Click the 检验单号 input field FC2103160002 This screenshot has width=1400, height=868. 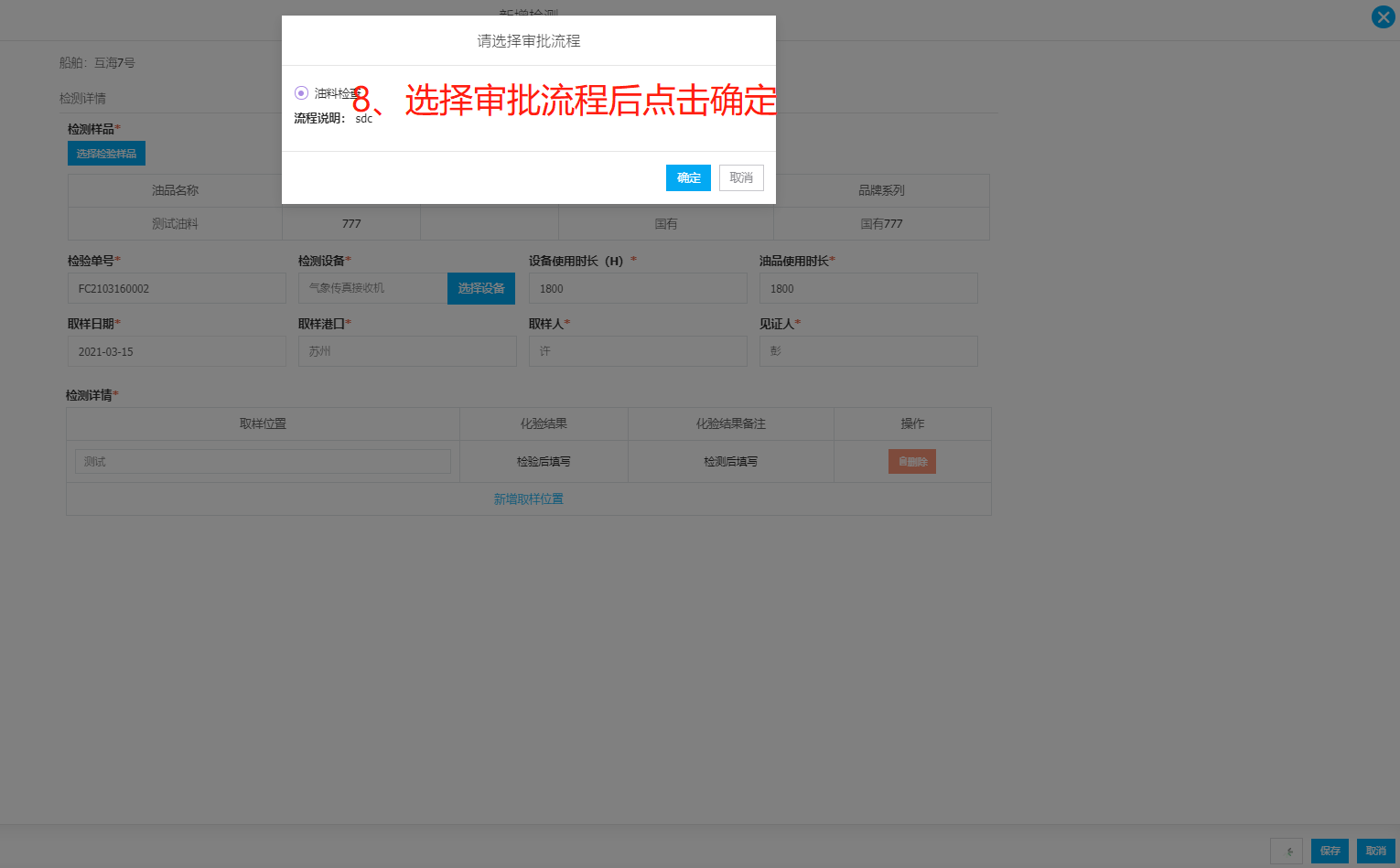(x=177, y=288)
